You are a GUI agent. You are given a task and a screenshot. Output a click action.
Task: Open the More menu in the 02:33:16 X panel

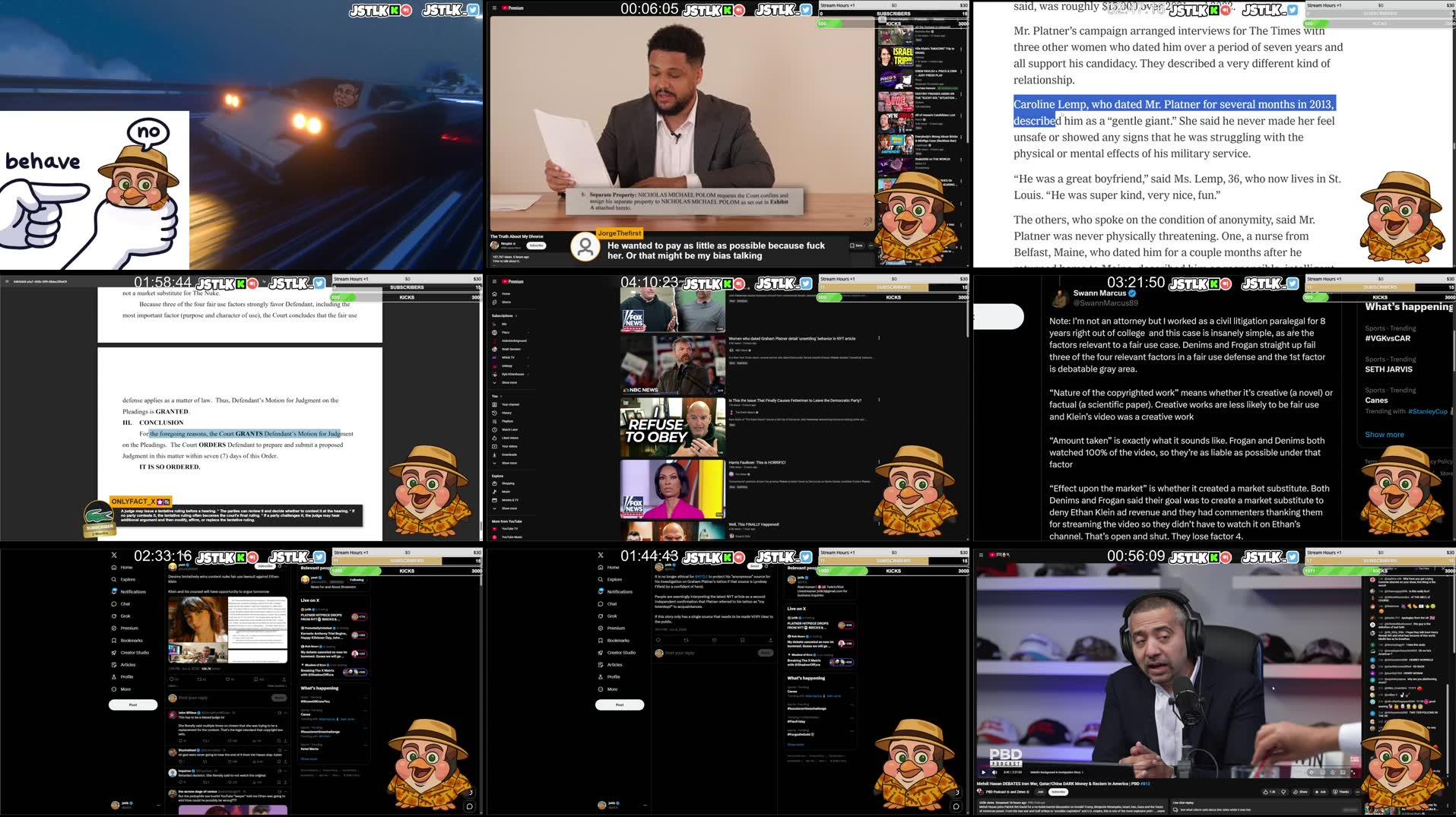(x=121, y=689)
